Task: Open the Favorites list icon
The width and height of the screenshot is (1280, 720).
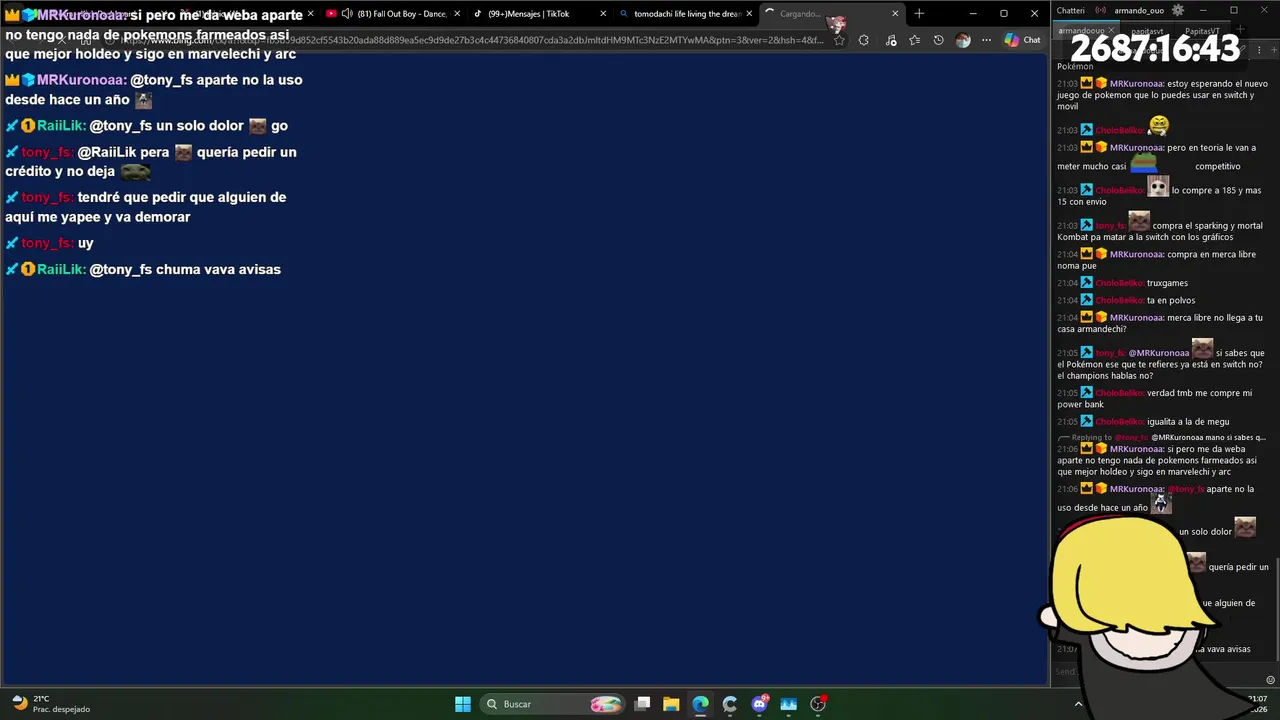Action: (x=914, y=40)
